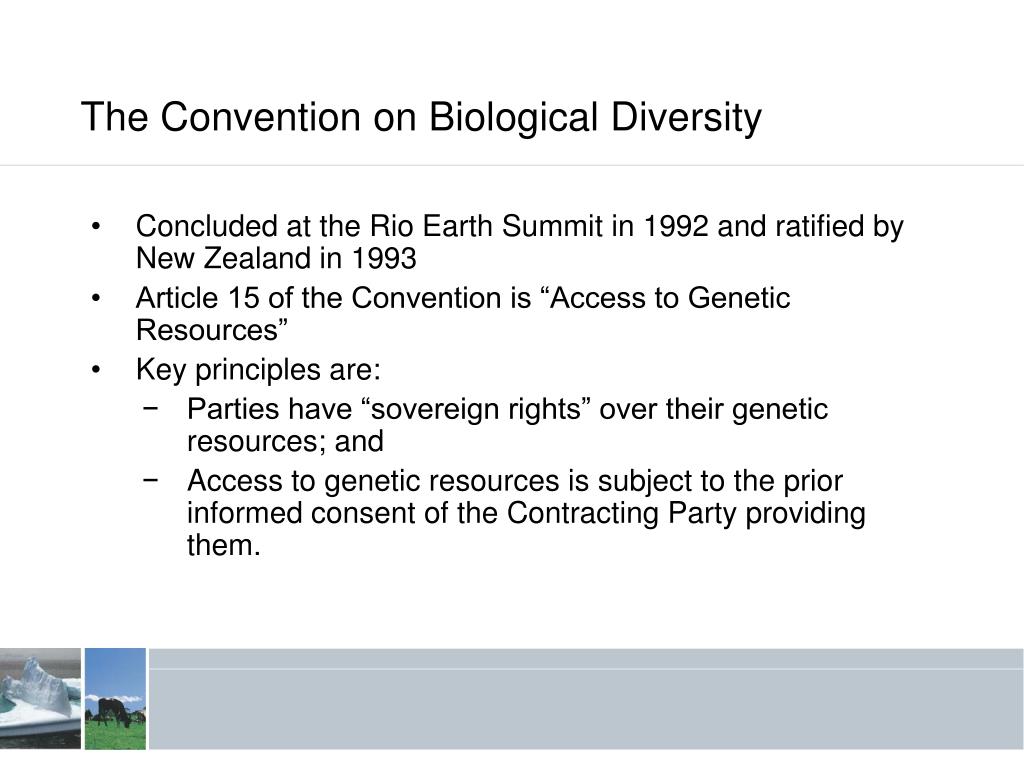The image size is (1024, 768).
Task: Click the line 'informed consent of the Contracting Party'
Action: 526,513
